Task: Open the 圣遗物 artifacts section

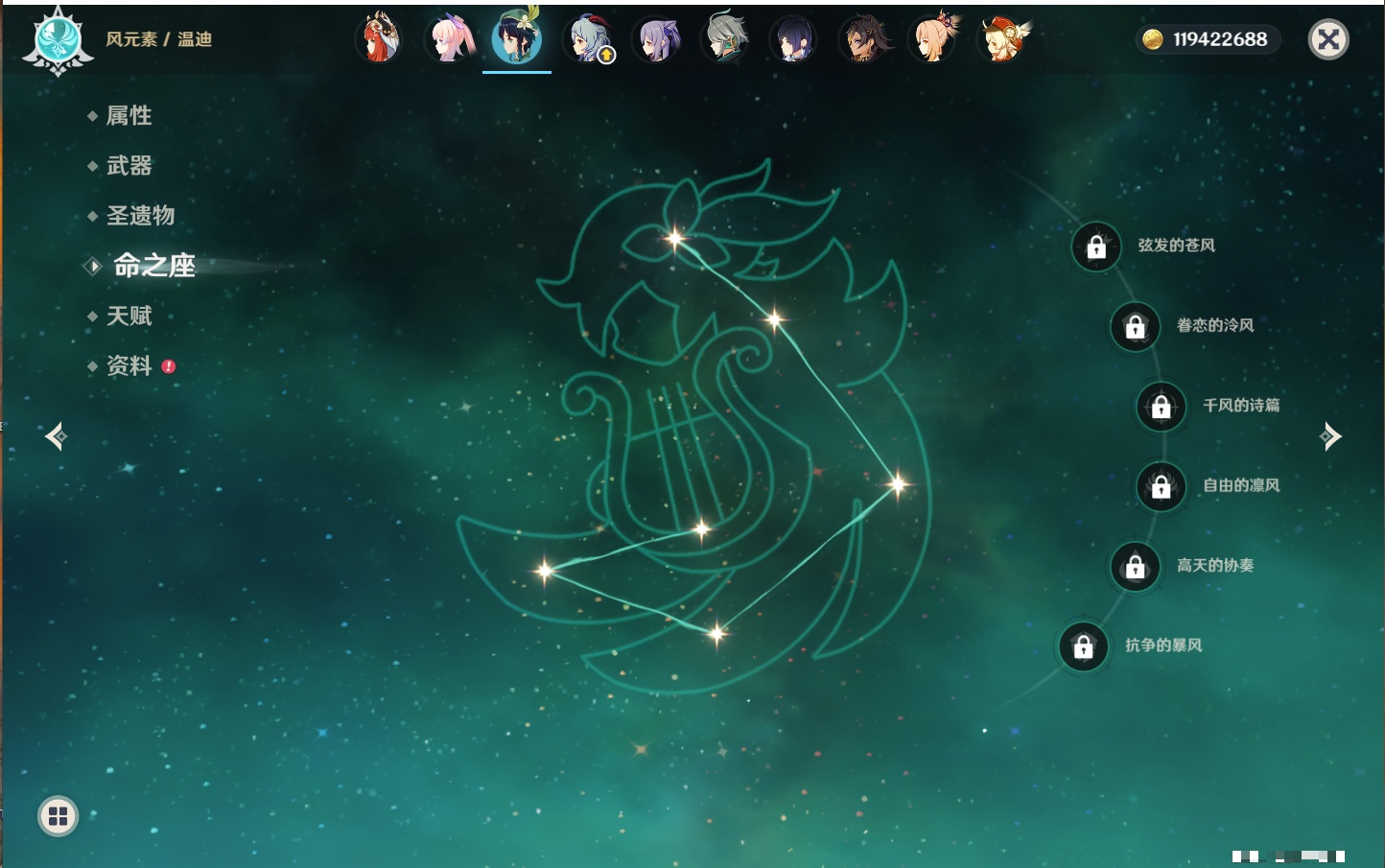Action: (140, 216)
